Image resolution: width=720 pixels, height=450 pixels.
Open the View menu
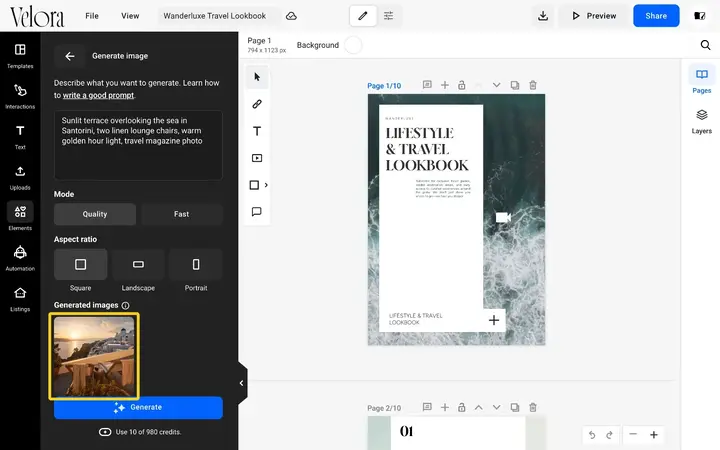tap(130, 16)
